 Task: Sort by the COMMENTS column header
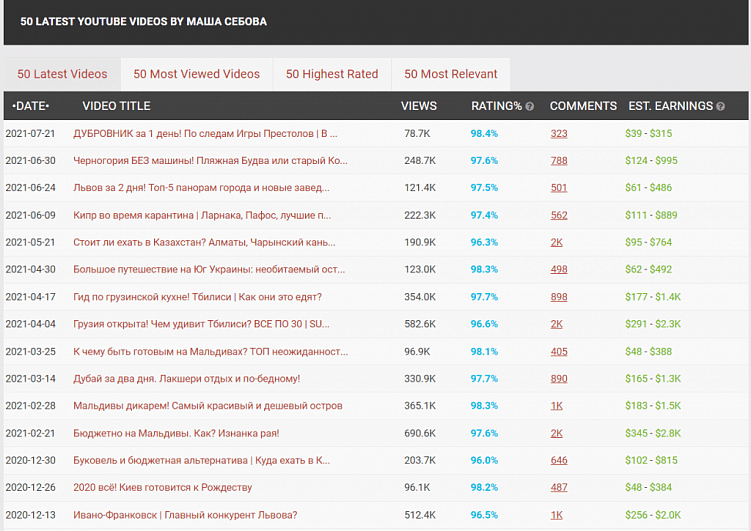coord(583,106)
